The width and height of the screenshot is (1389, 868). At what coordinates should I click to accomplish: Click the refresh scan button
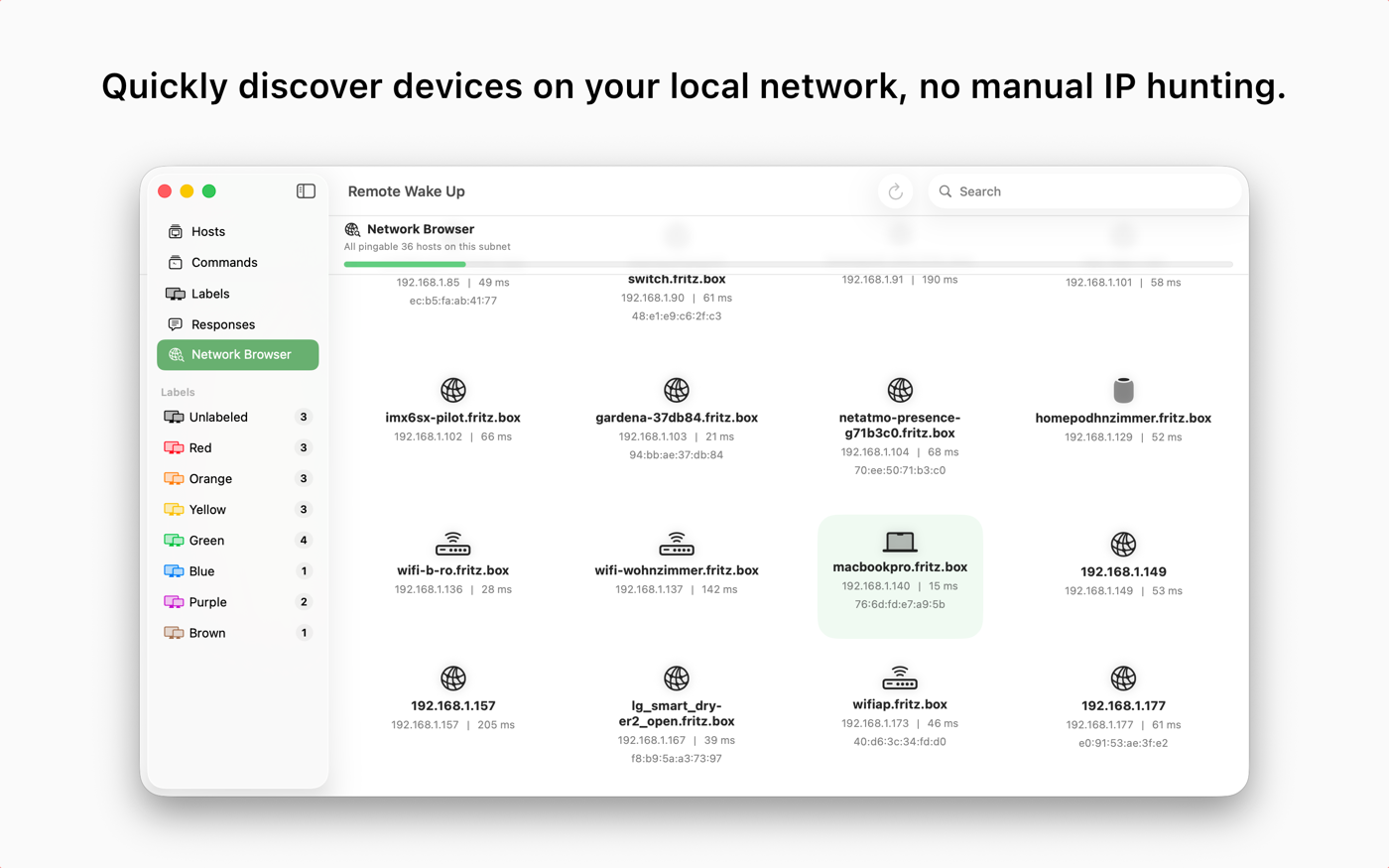click(895, 191)
